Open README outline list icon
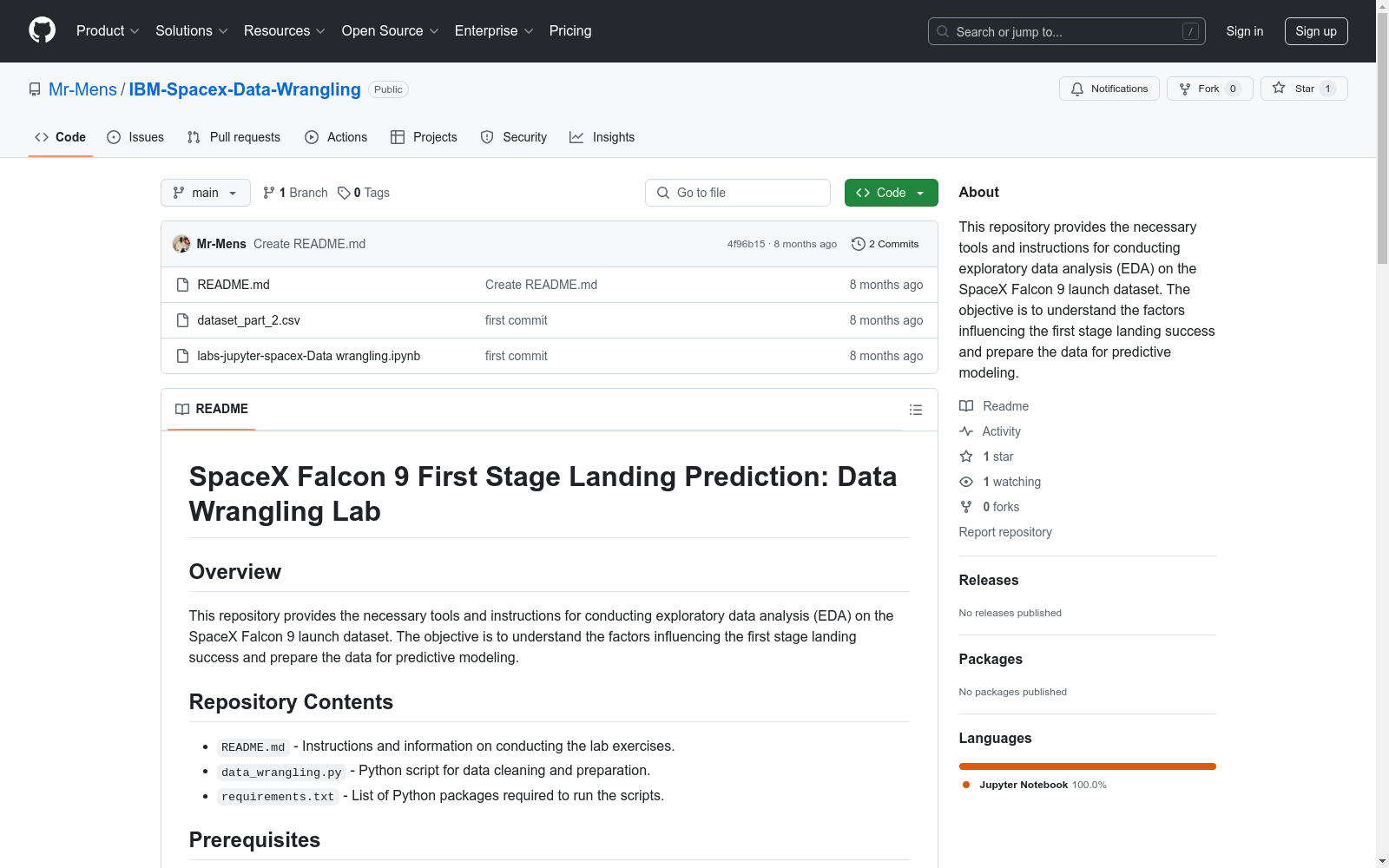Screen dimensions: 1389x868 click(915, 410)
